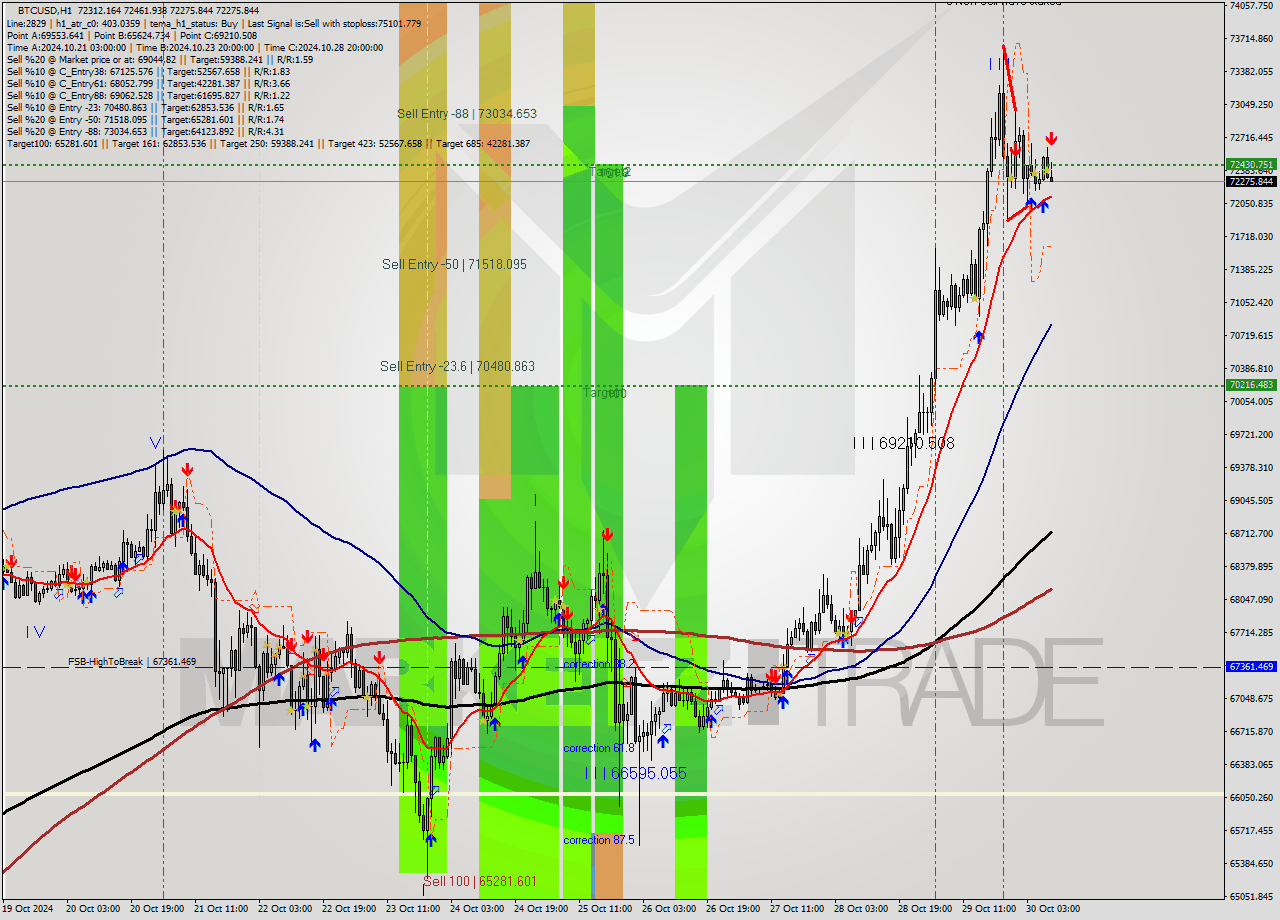The height and width of the screenshot is (920, 1280).
Task: Click the 'Target100: 65281.601' summary line
Action: pyautogui.click(x=268, y=143)
